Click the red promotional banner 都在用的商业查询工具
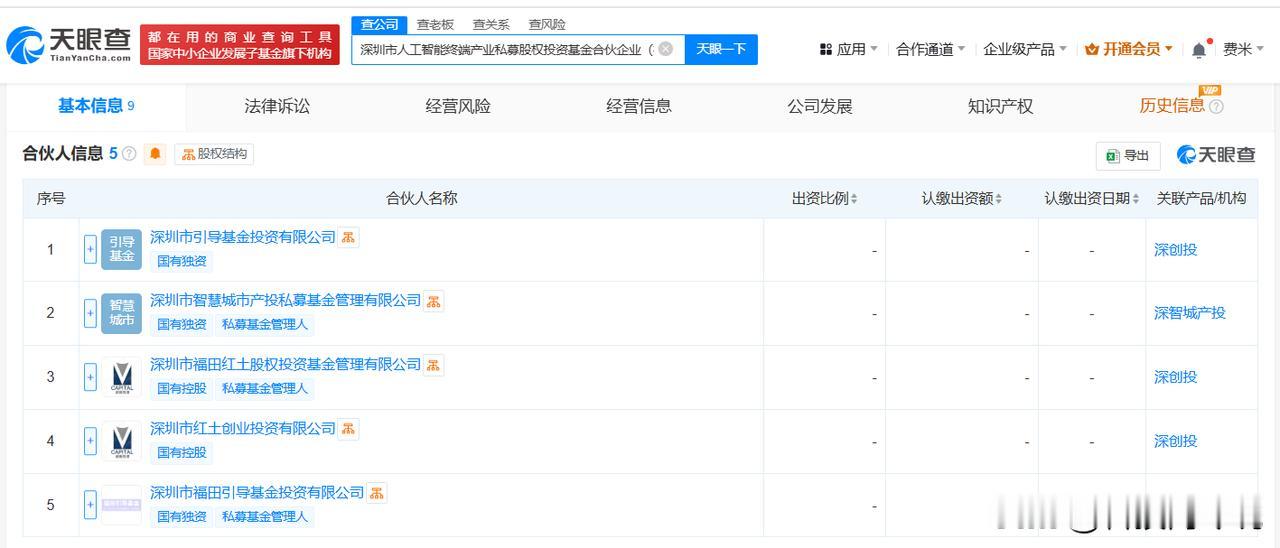 click(x=240, y=45)
